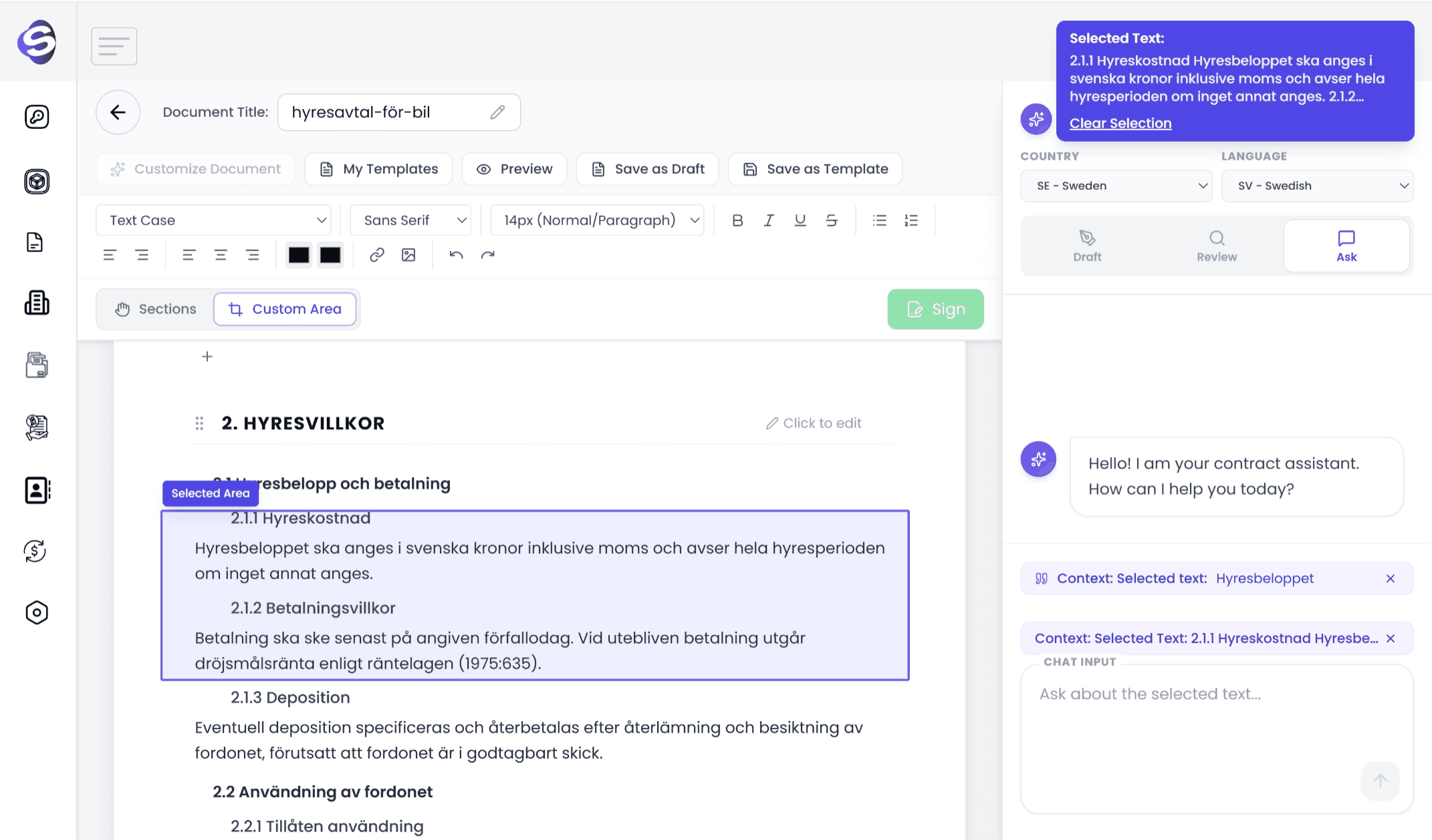Switch to Sections selection mode
Image resolution: width=1432 pixels, height=840 pixels.
coord(156,309)
